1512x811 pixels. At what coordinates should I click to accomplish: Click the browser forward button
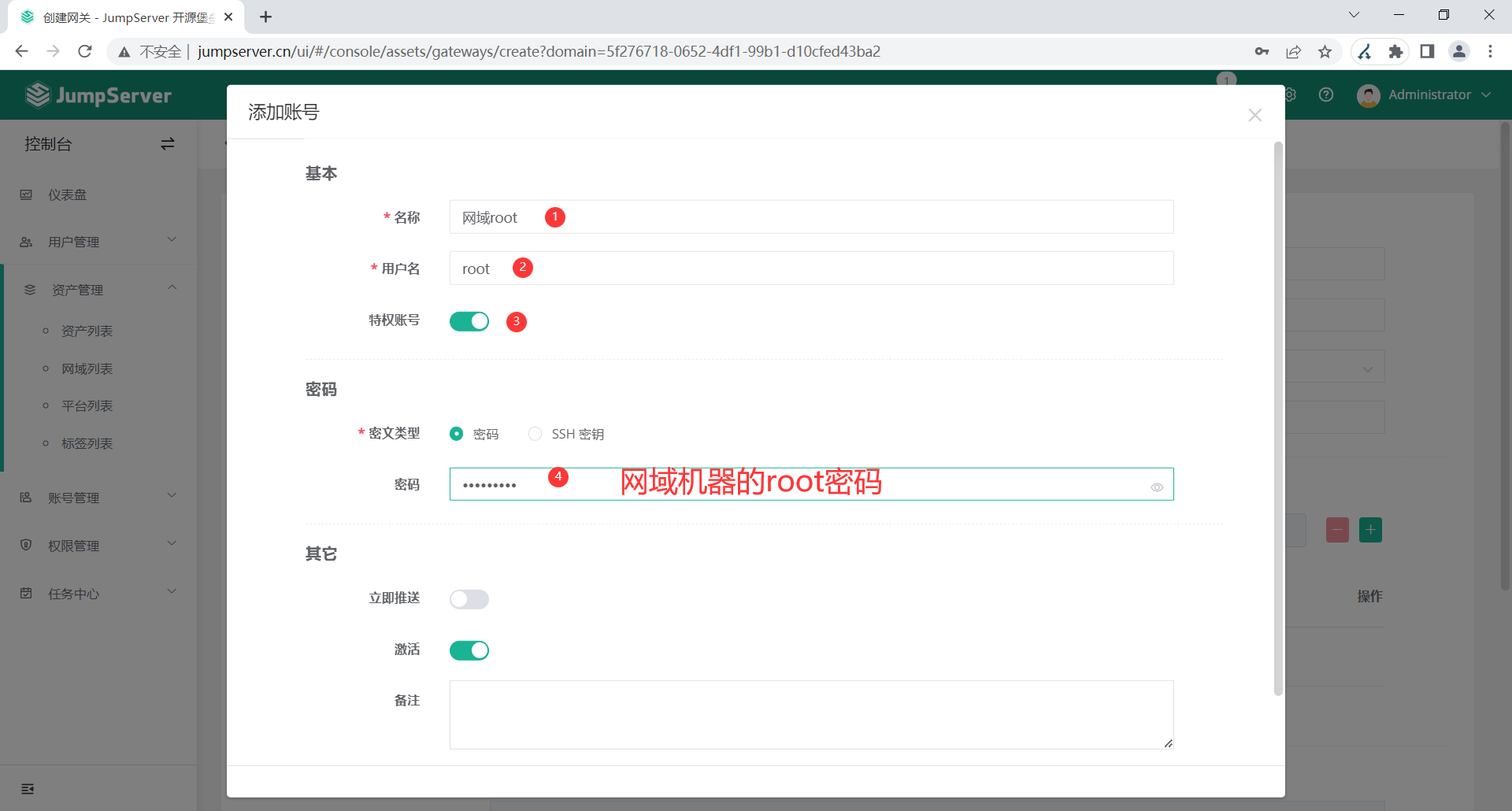[53, 51]
